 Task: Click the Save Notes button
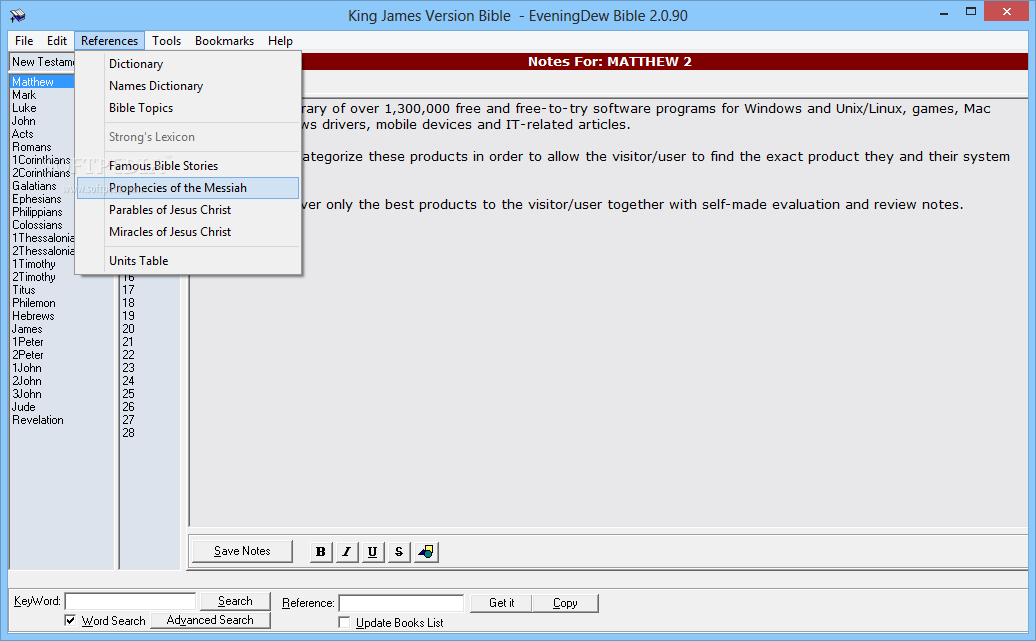coord(242,551)
